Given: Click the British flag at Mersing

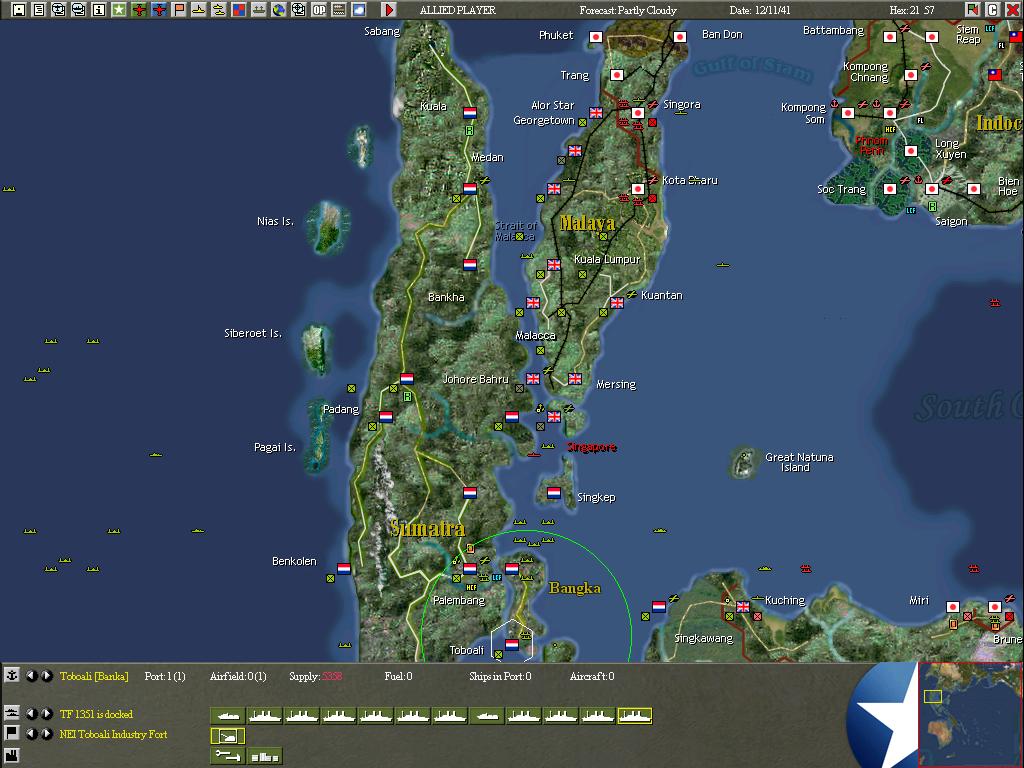Looking at the screenshot, I should (575, 378).
